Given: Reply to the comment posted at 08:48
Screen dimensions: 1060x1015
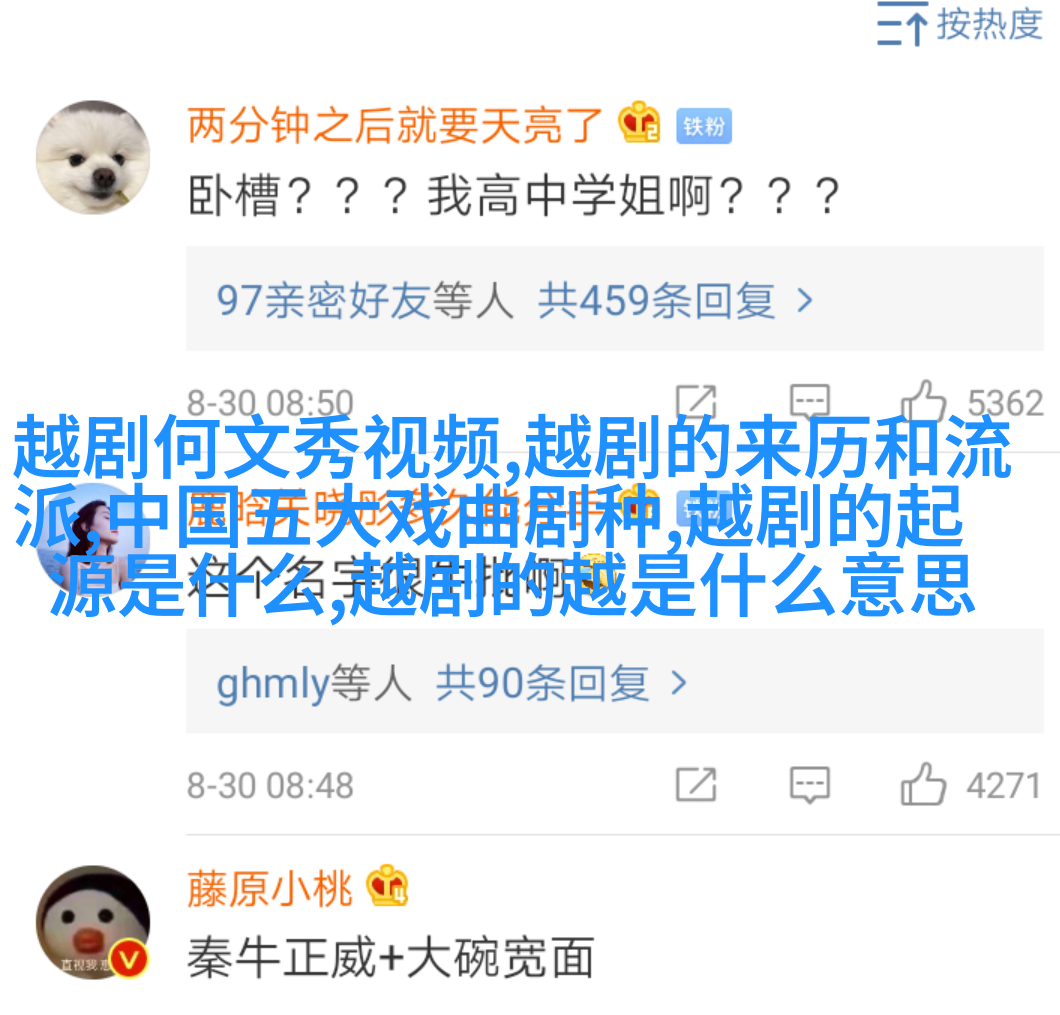Looking at the screenshot, I should (809, 785).
